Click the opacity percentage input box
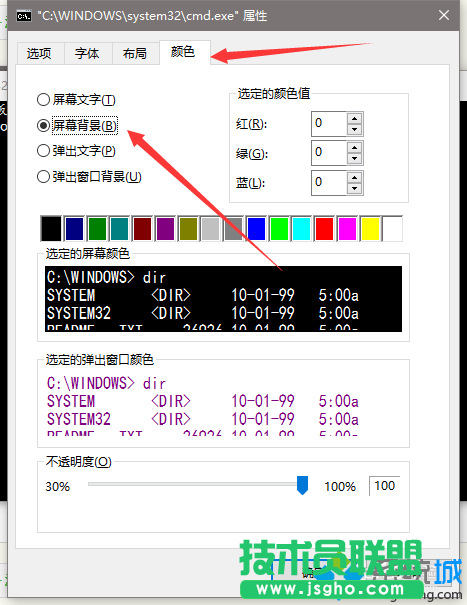This screenshot has height=605, width=467. [384, 486]
